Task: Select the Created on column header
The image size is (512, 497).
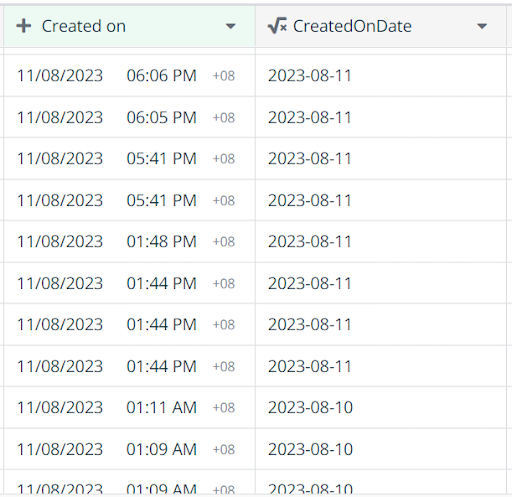Action: point(129,26)
